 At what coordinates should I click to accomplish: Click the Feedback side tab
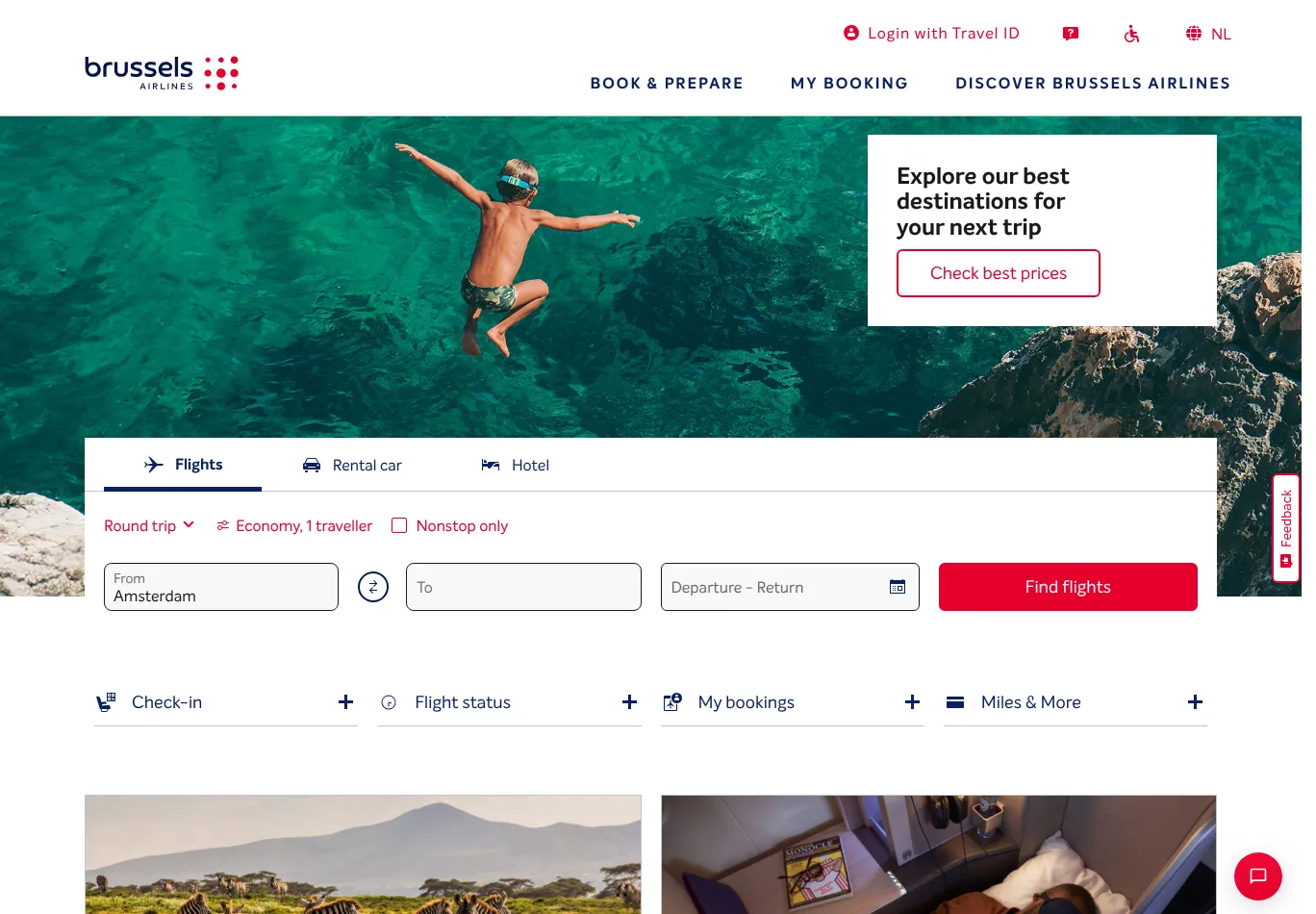pos(1286,528)
